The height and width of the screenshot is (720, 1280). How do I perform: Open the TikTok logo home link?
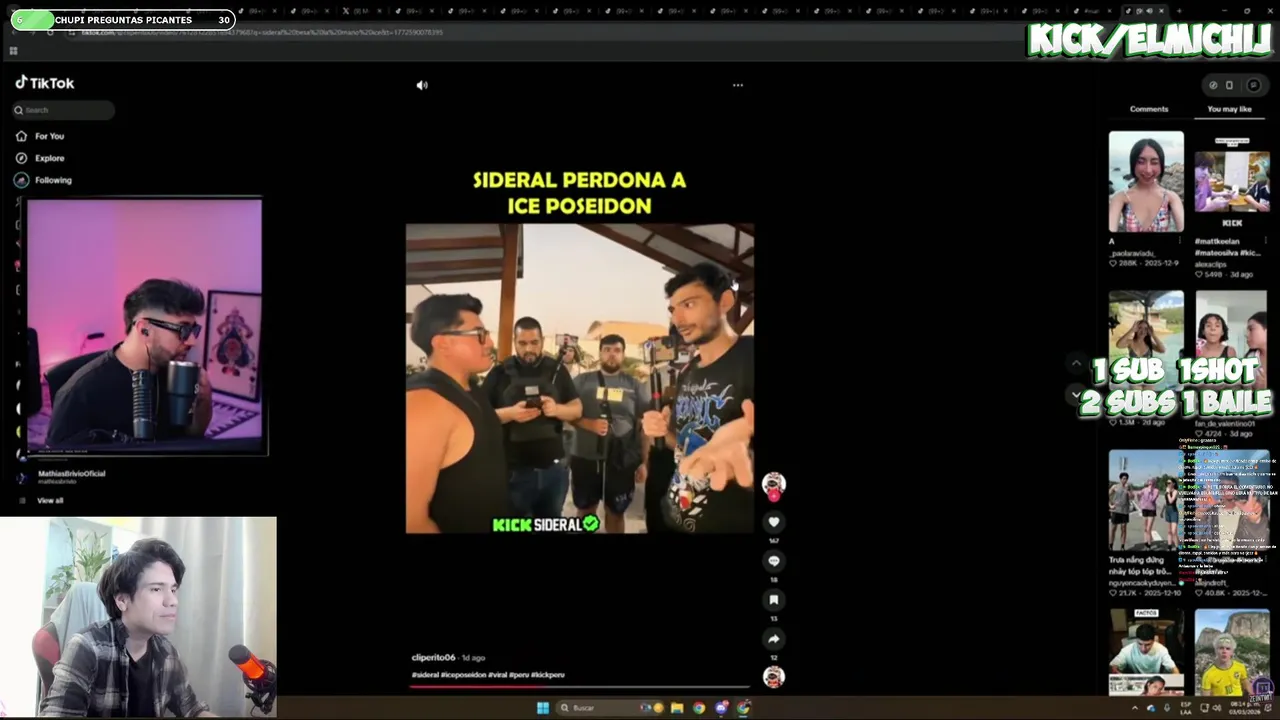pyautogui.click(x=45, y=83)
